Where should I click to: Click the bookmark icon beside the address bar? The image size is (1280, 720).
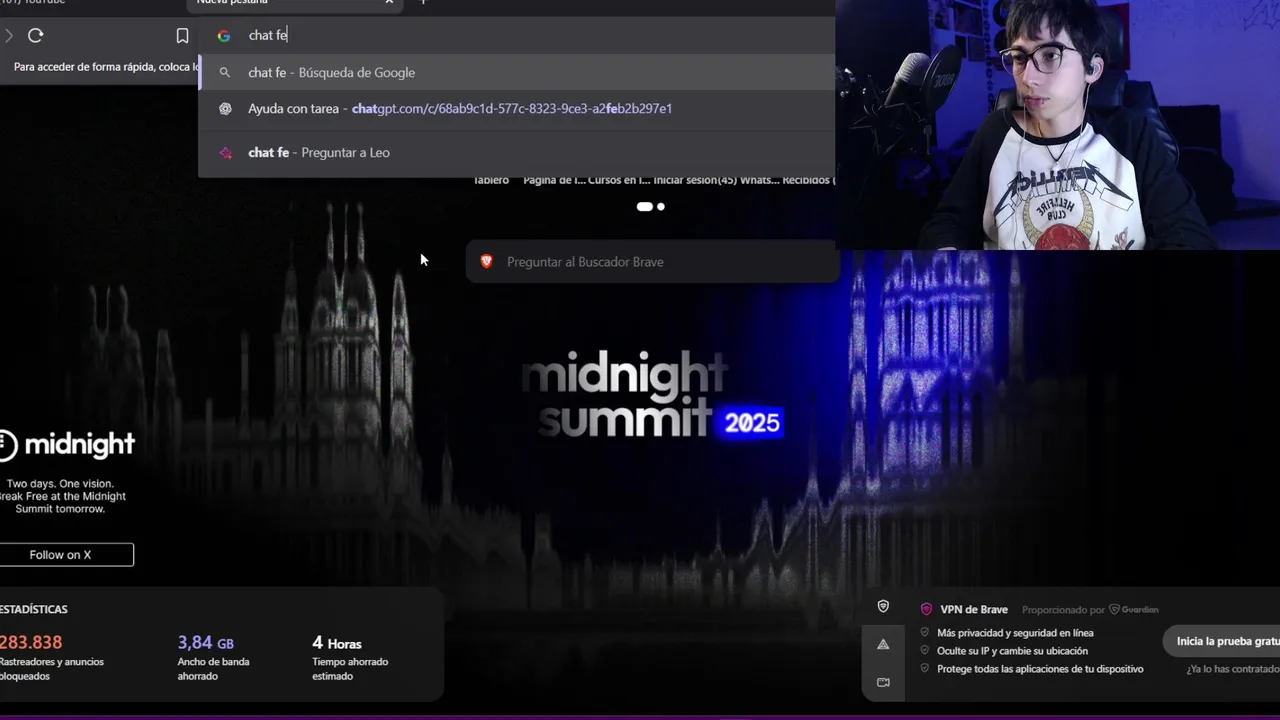[182, 36]
